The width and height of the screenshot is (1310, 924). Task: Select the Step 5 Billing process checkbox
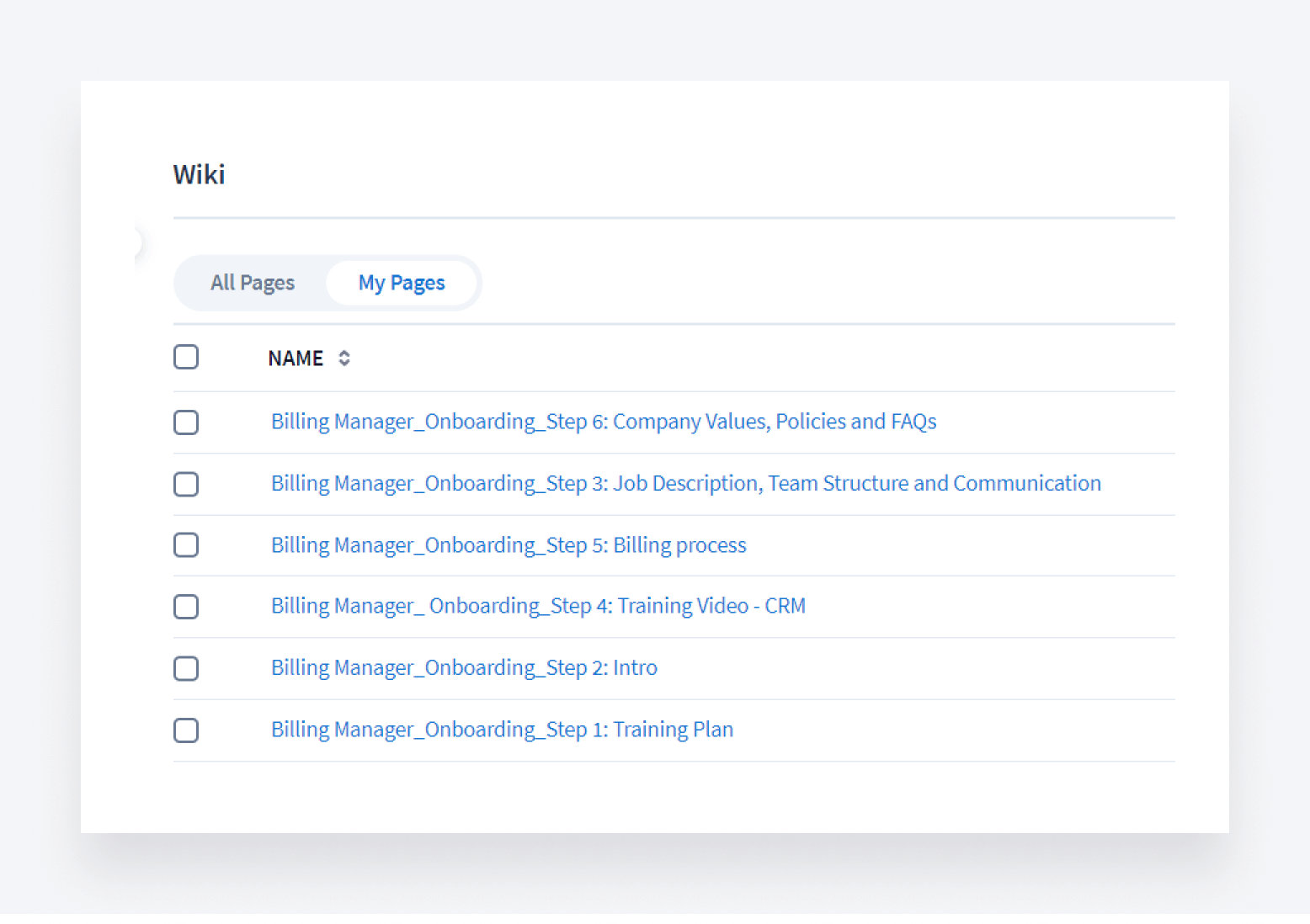186,545
